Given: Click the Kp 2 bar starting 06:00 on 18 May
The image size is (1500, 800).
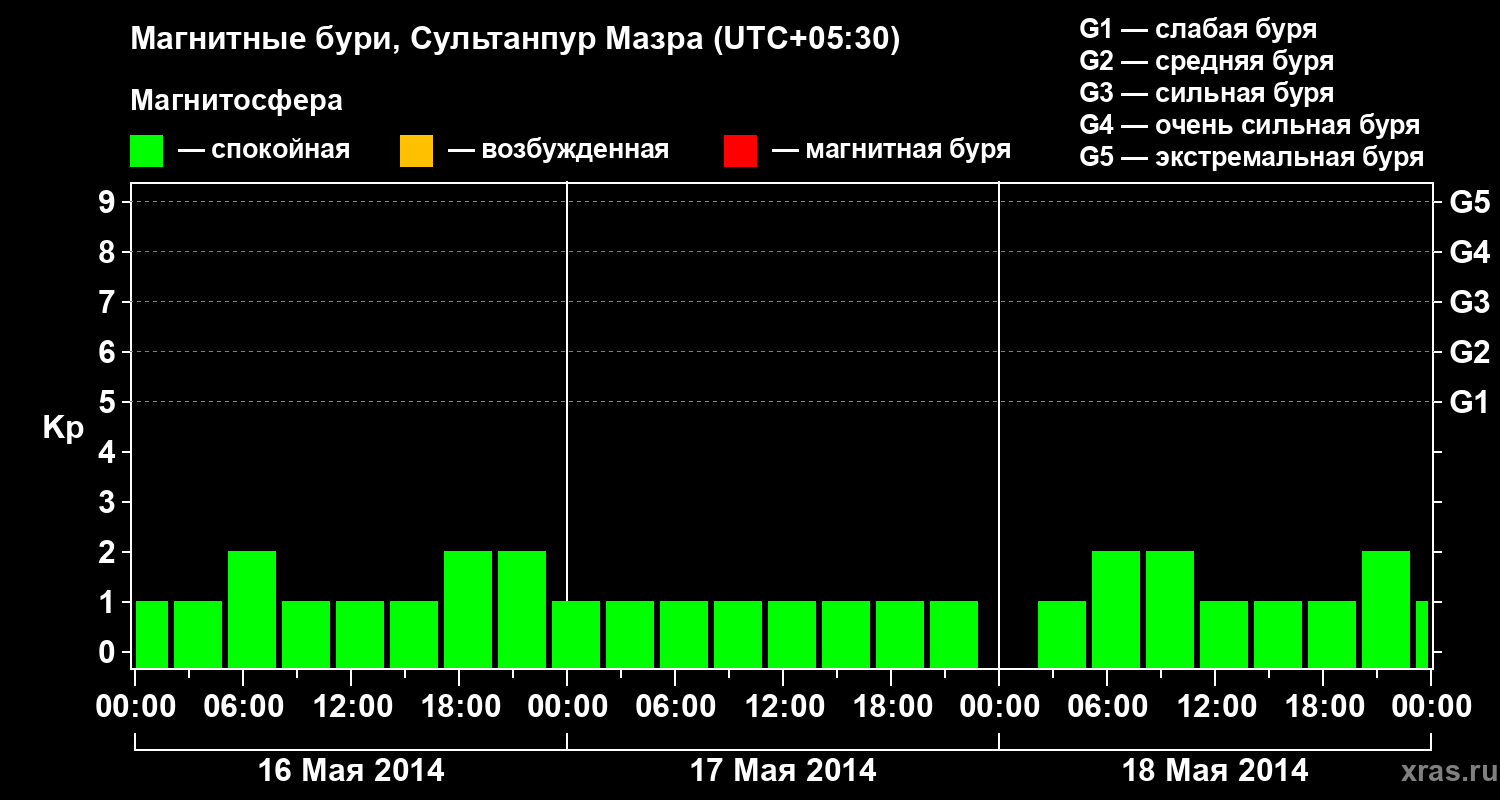Looking at the screenshot, I should pos(1116,609).
